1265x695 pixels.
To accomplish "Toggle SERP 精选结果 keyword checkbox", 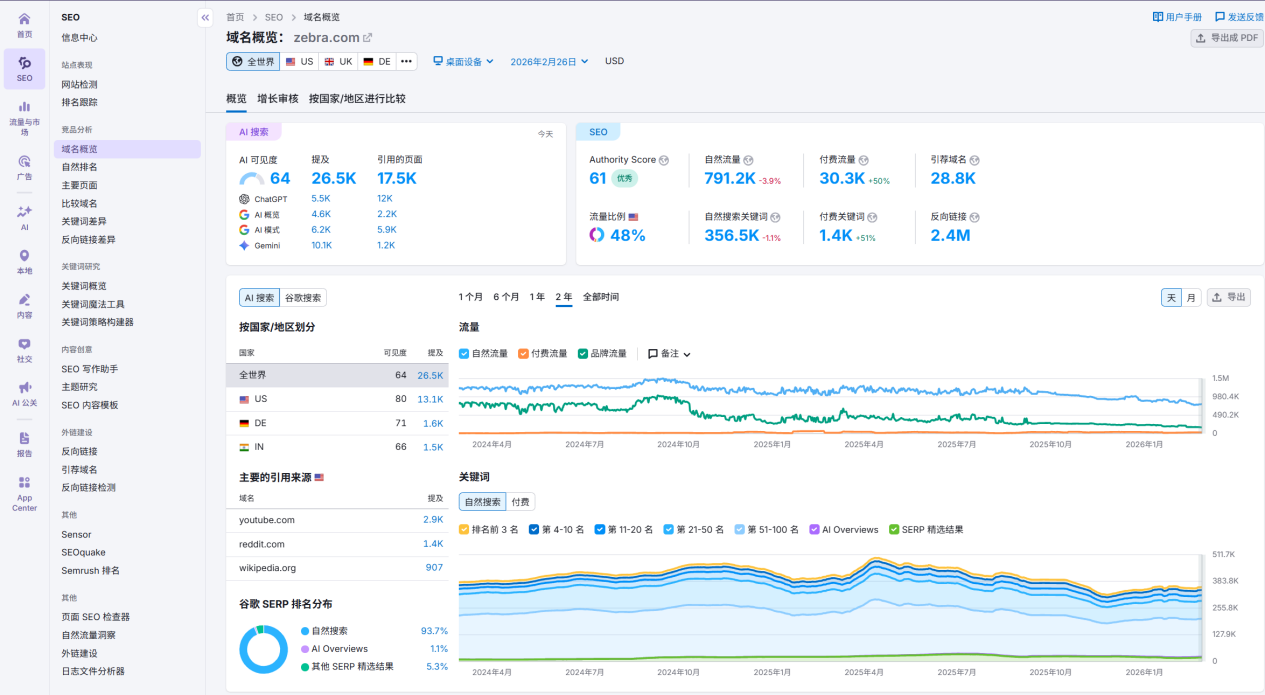I will pos(894,529).
